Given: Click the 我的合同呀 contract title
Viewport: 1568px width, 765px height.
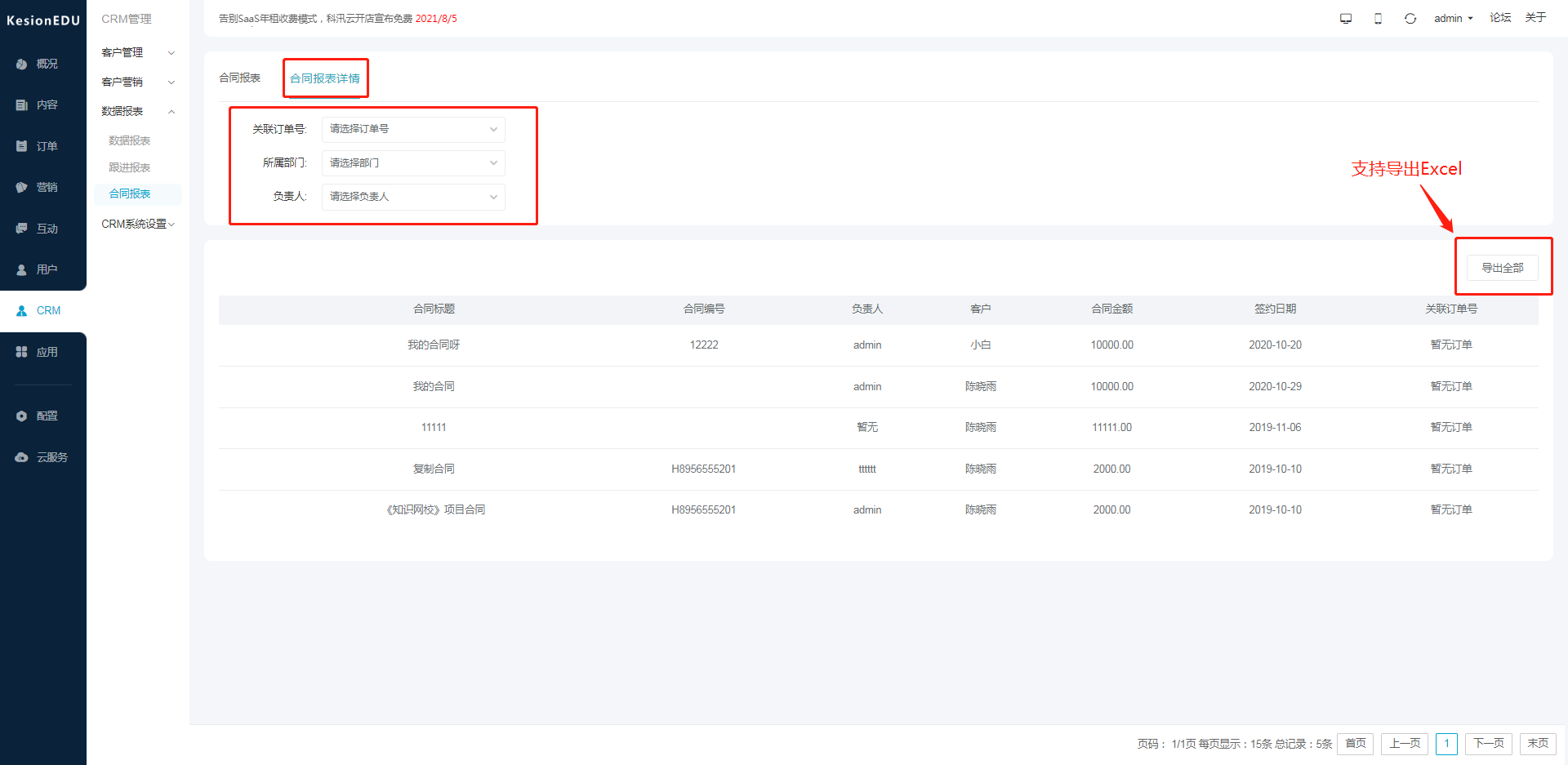Looking at the screenshot, I should coord(434,345).
